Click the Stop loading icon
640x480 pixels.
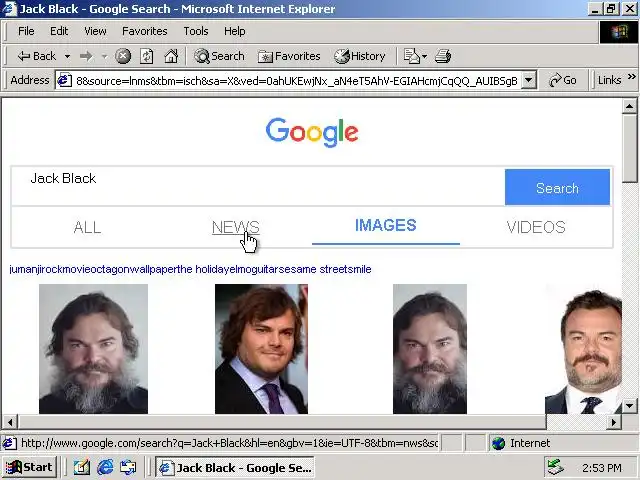[x=123, y=56]
